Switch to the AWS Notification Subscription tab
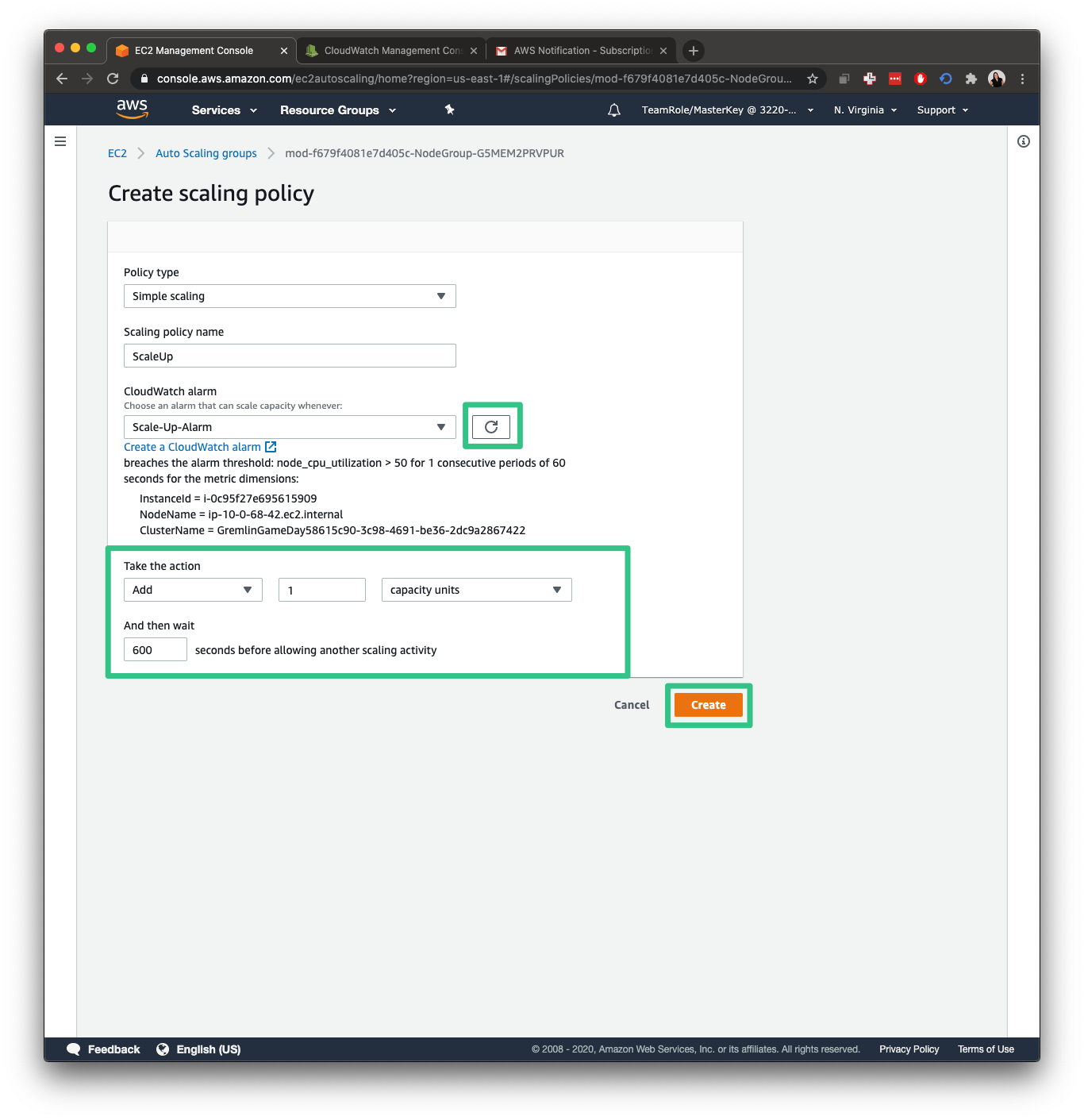Image resolution: width=1084 pixels, height=1120 pixels. pos(582,51)
